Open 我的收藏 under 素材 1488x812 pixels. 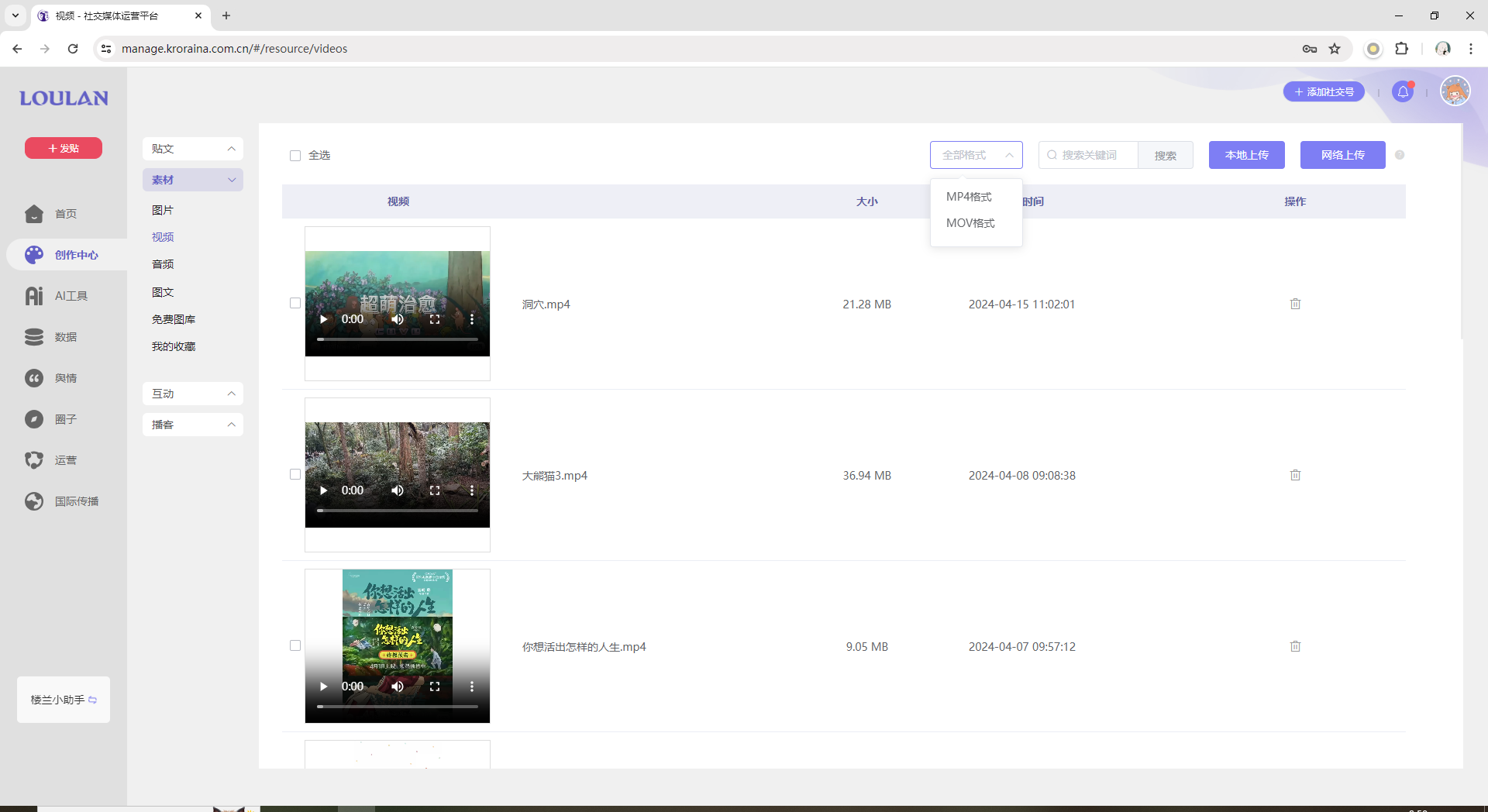click(174, 346)
